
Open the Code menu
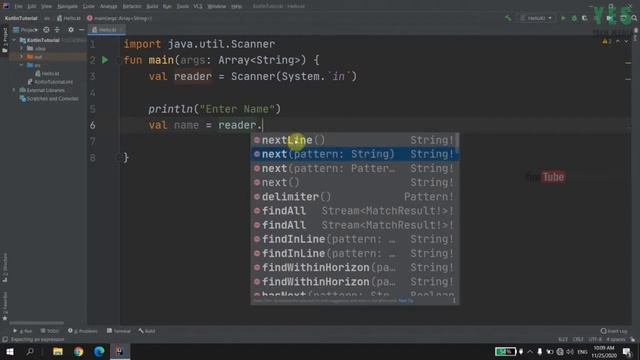tap(89, 6)
